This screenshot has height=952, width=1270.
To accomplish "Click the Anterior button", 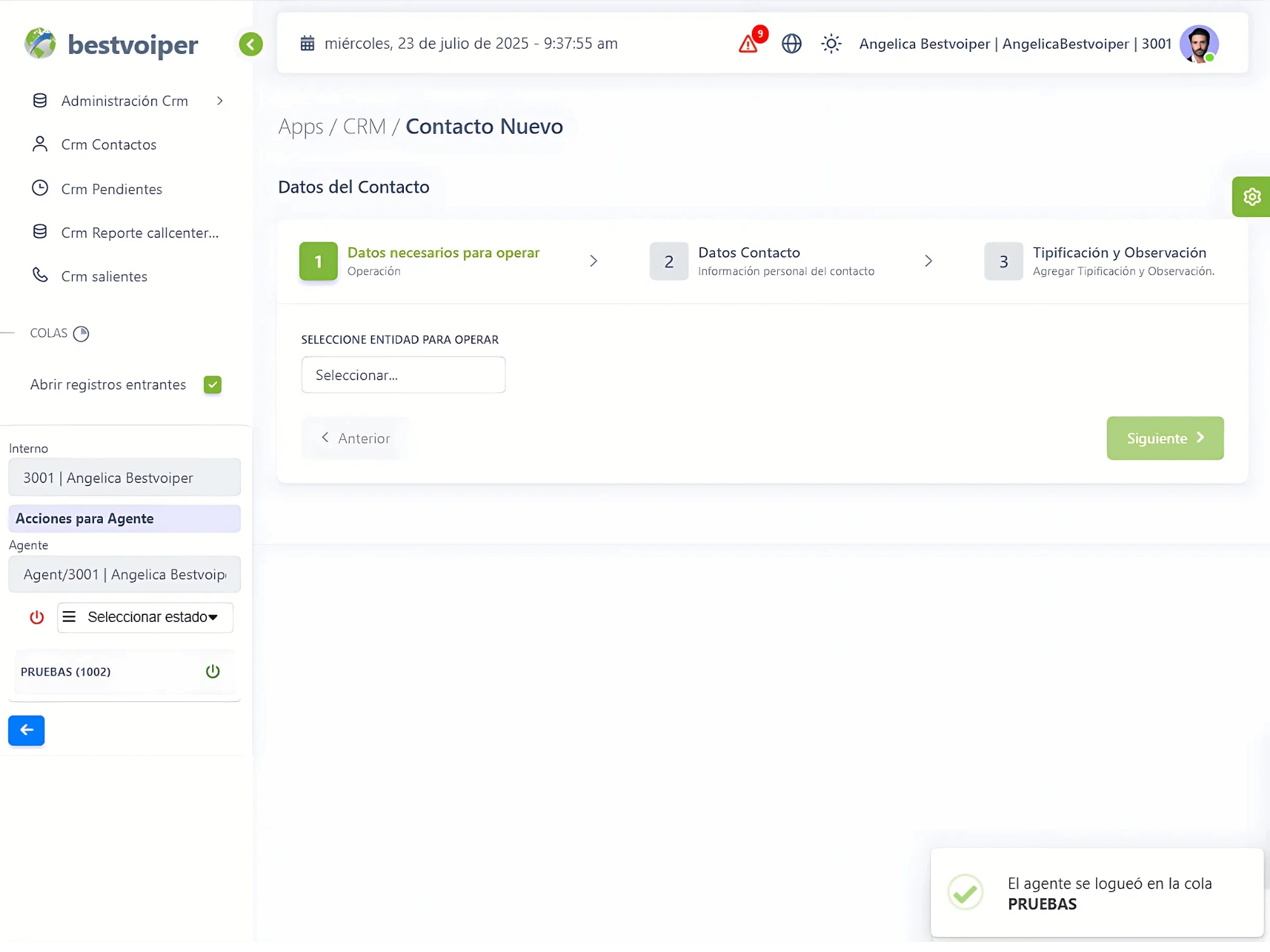I will coord(356,438).
